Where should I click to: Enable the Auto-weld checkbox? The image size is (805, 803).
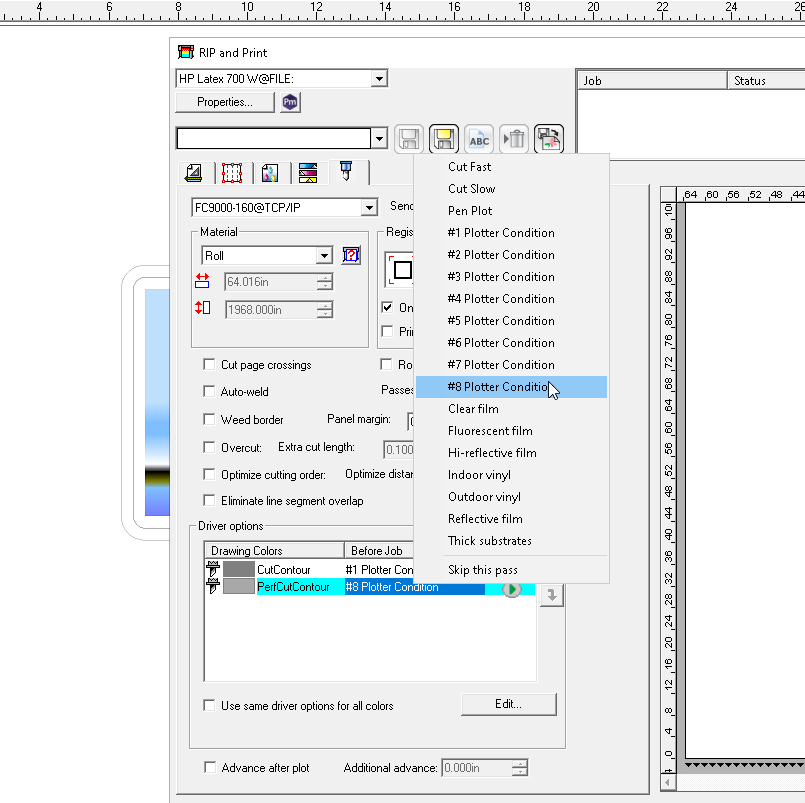click(209, 391)
